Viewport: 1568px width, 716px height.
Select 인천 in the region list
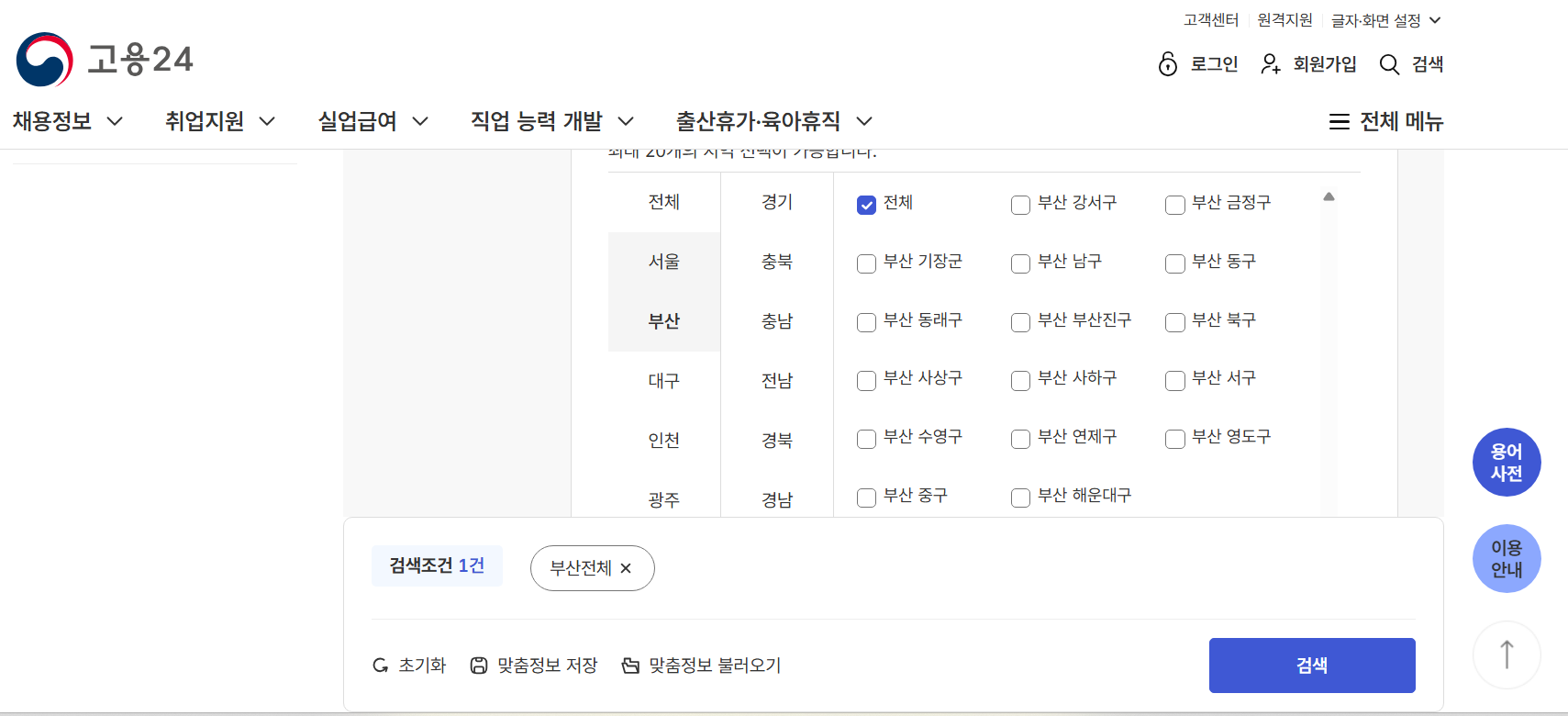coord(664,441)
